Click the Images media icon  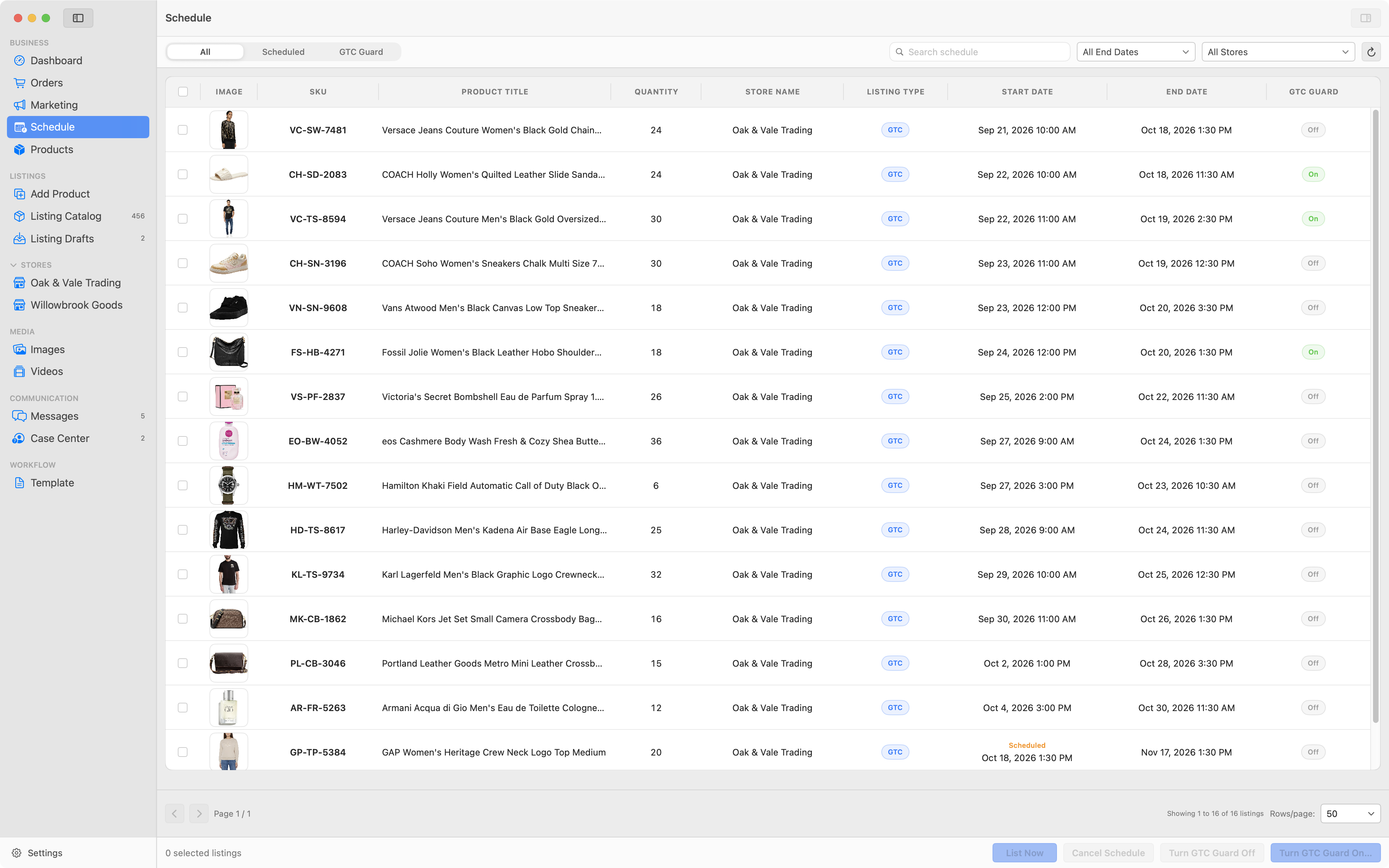[x=19, y=350]
